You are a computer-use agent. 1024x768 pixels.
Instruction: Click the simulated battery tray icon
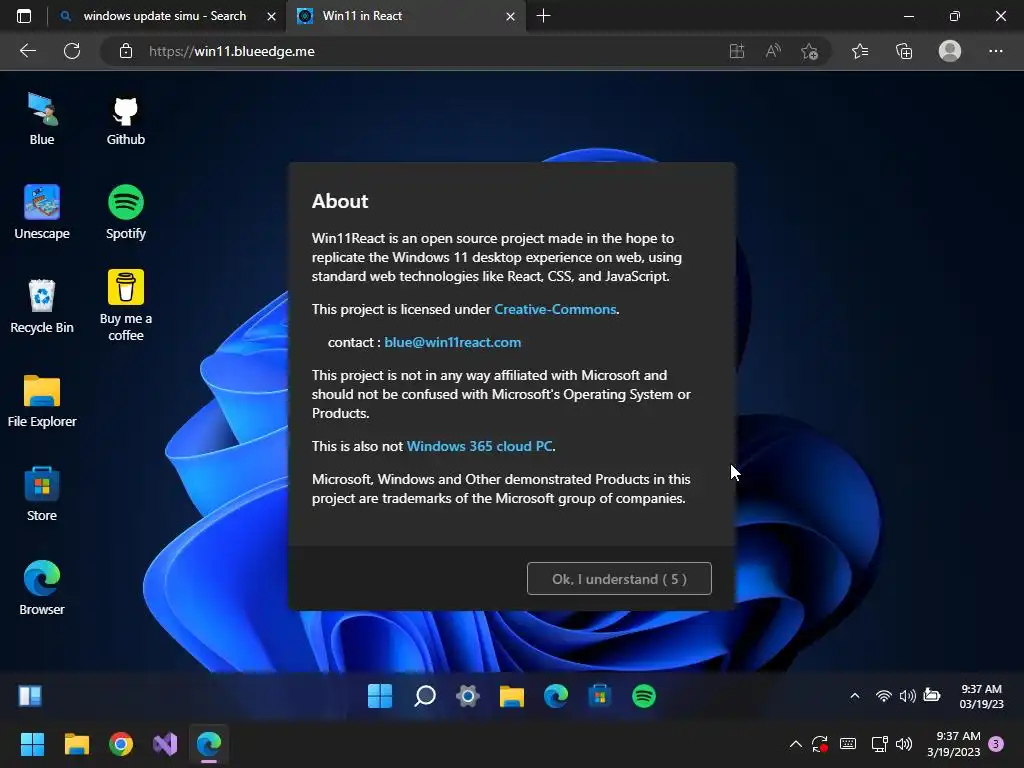[x=932, y=696]
